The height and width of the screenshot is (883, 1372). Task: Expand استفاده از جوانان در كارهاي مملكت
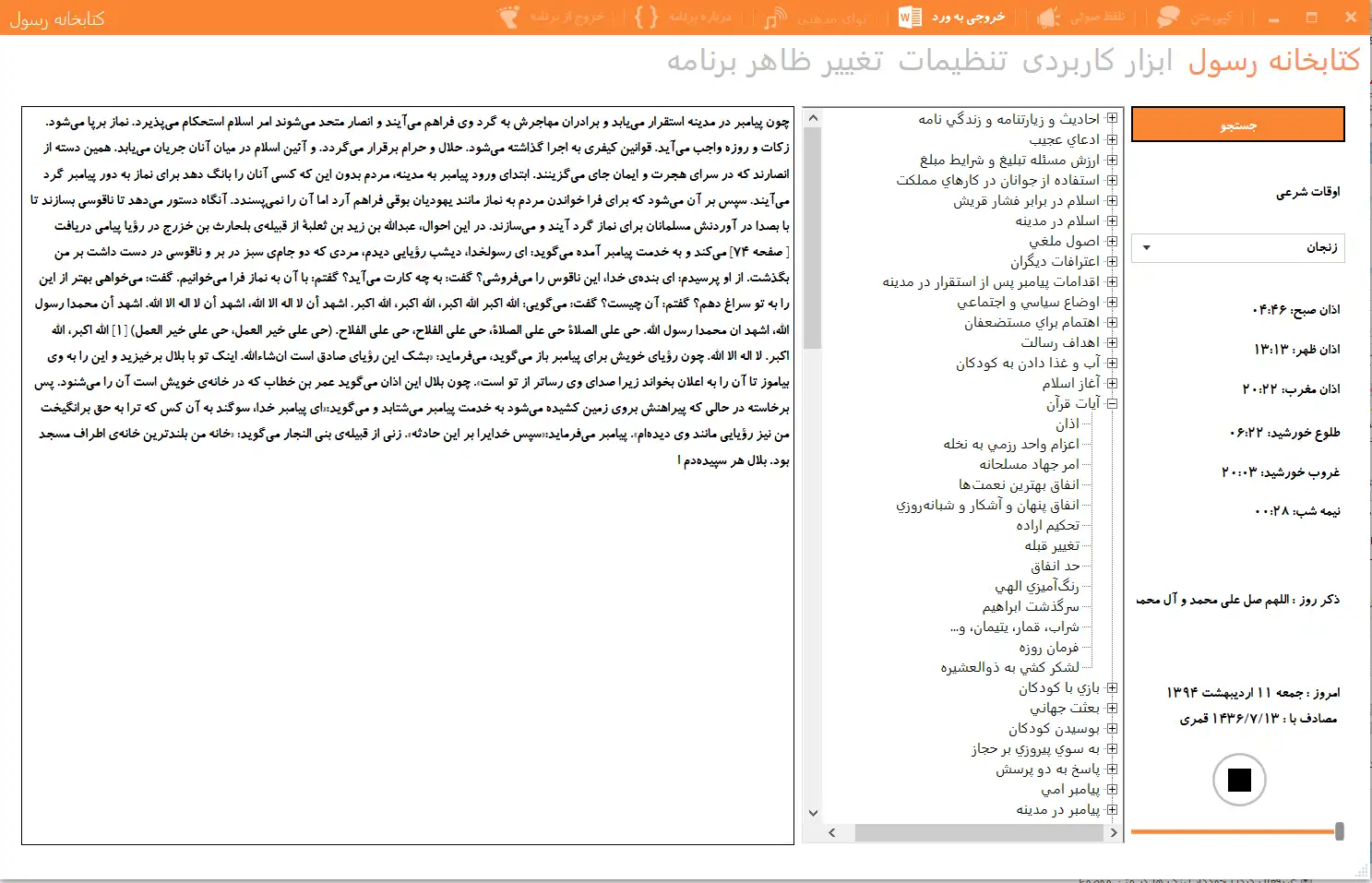1112,180
